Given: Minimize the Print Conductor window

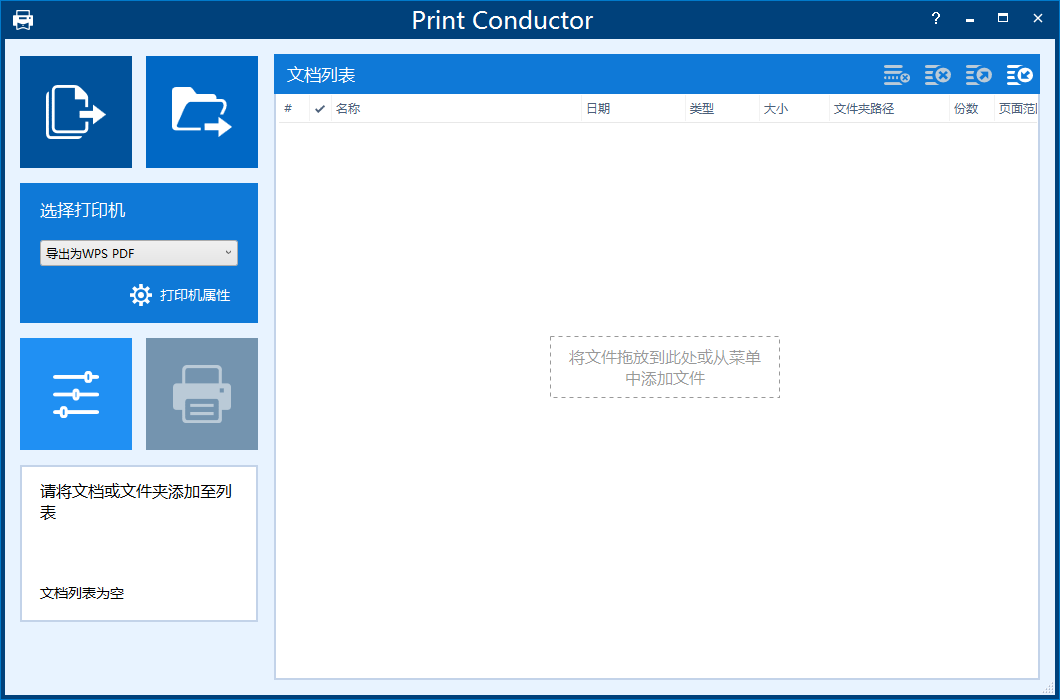Looking at the screenshot, I should (971, 19).
